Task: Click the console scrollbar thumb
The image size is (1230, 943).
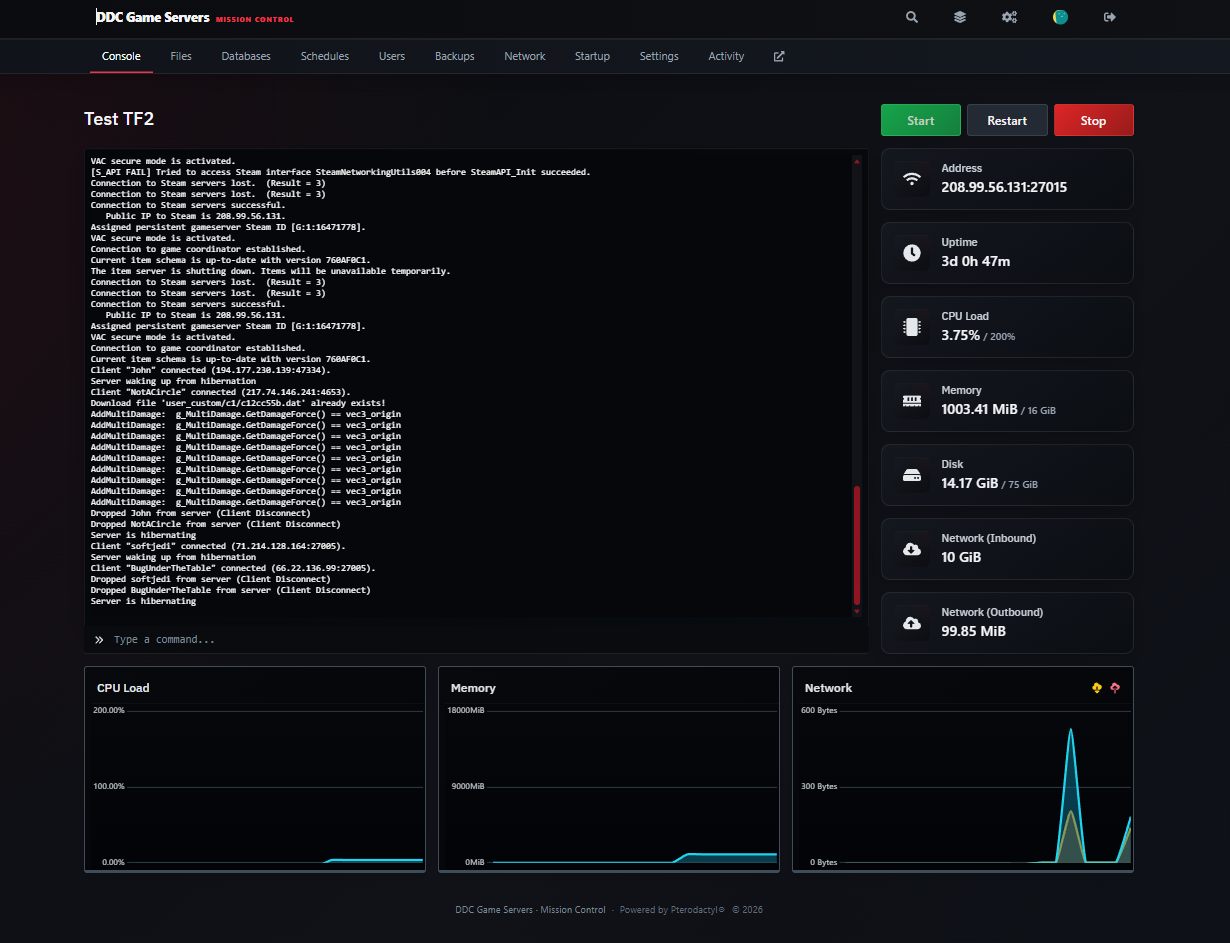Action: click(857, 545)
